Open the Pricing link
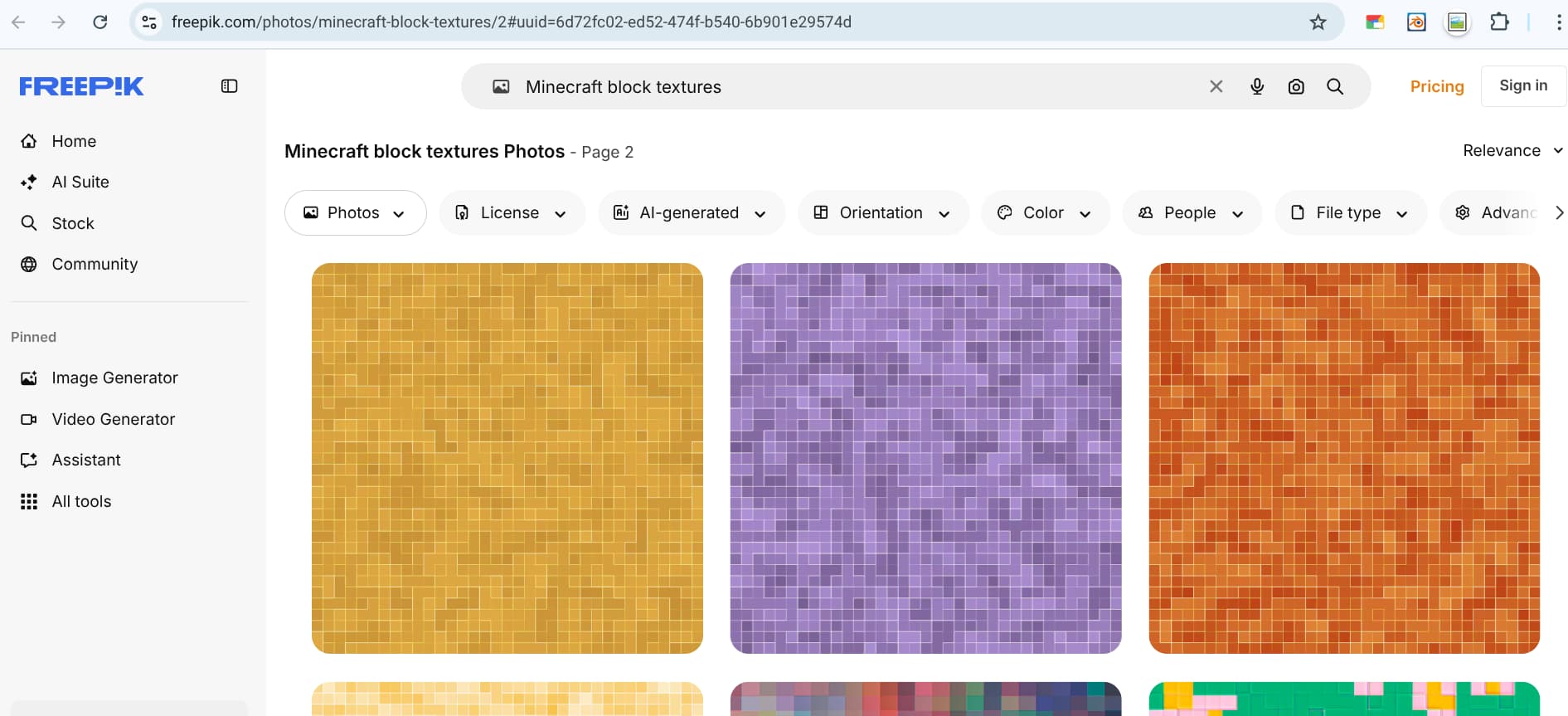The width and height of the screenshot is (1568, 716). (x=1436, y=86)
